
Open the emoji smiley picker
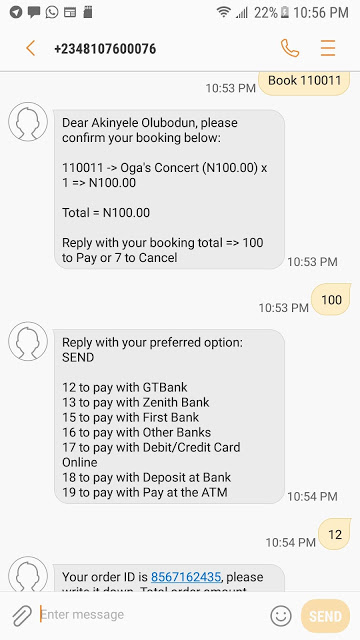coord(281,616)
